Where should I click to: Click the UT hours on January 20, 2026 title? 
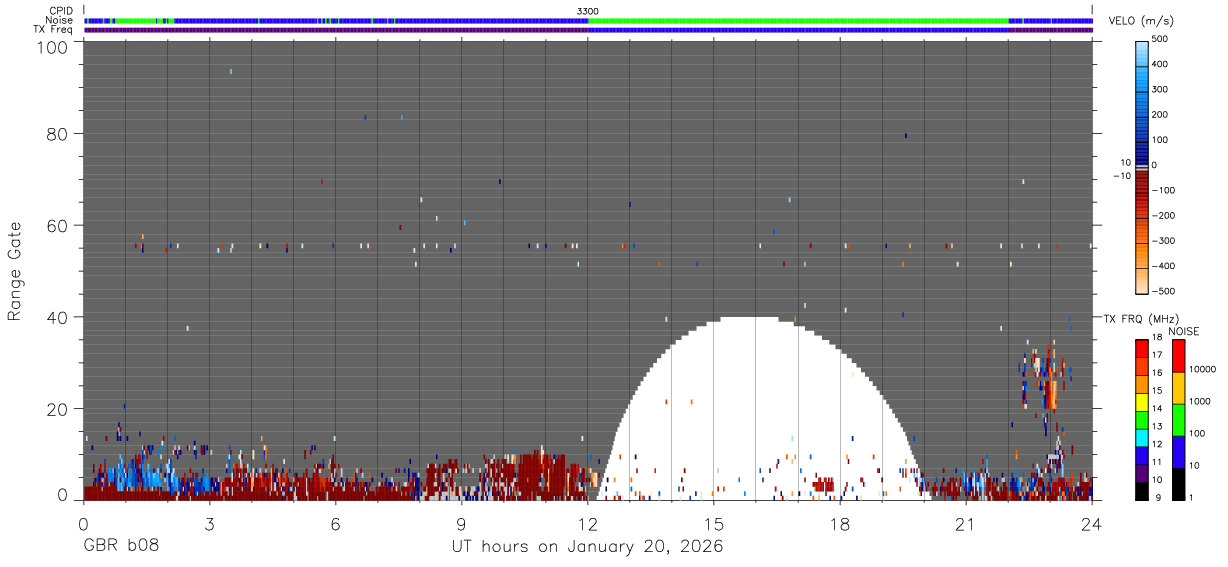(x=587, y=547)
